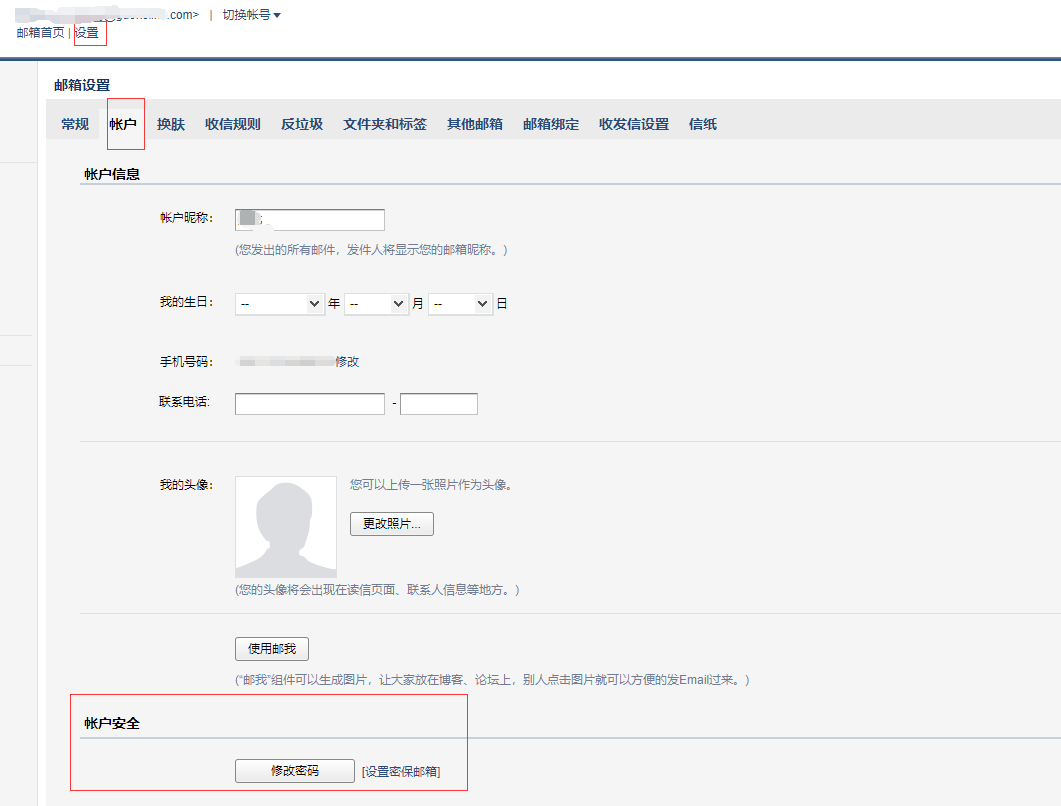Switch to the 信纸 tab
The width and height of the screenshot is (1061, 806).
click(703, 124)
